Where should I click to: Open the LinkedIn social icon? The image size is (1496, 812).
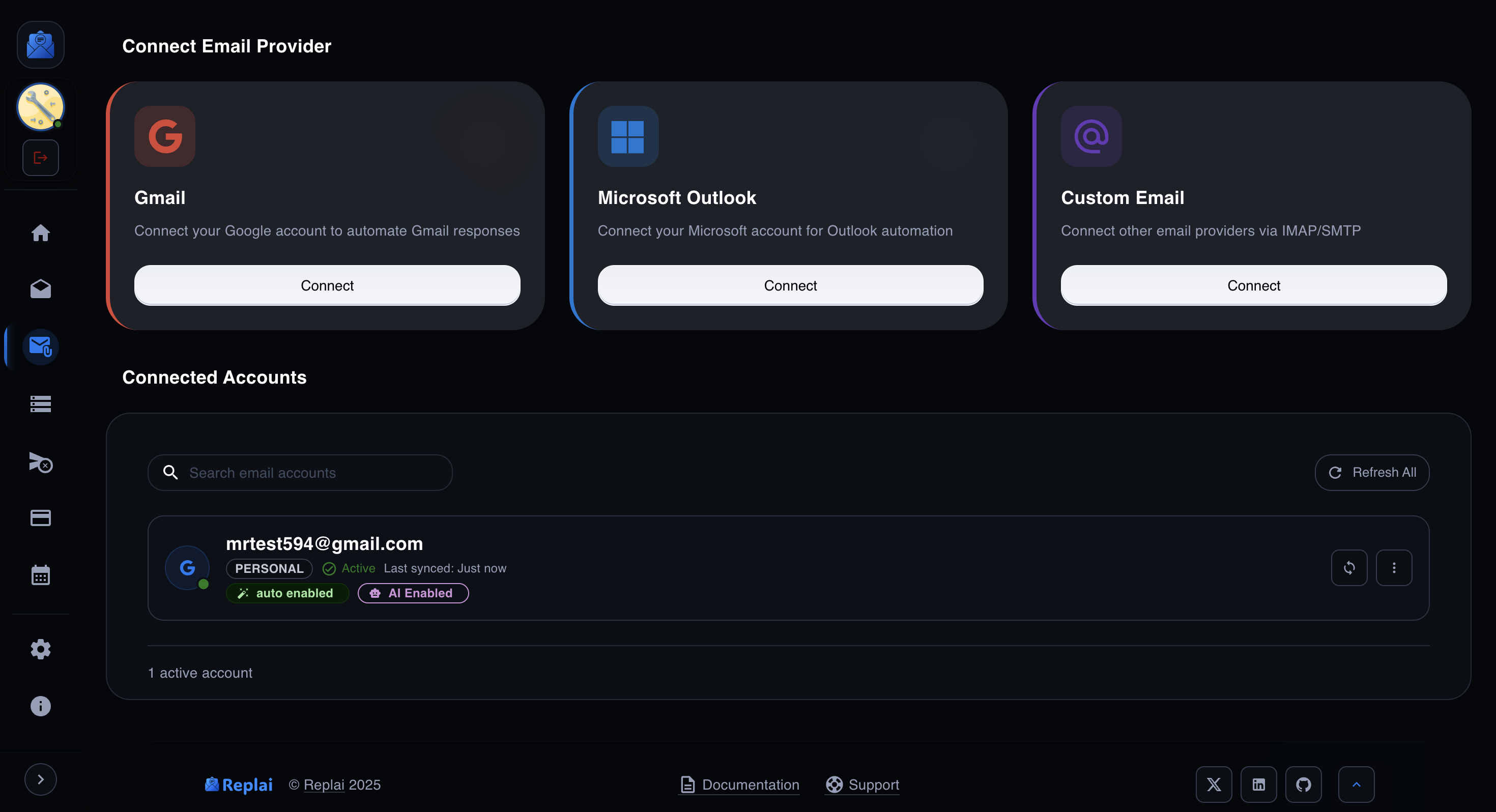1258,784
